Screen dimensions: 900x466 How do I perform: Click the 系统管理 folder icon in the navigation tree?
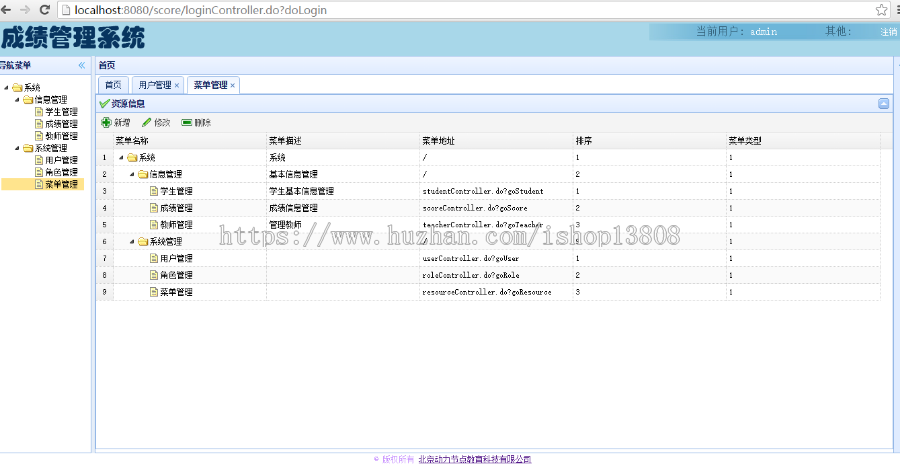[28, 148]
